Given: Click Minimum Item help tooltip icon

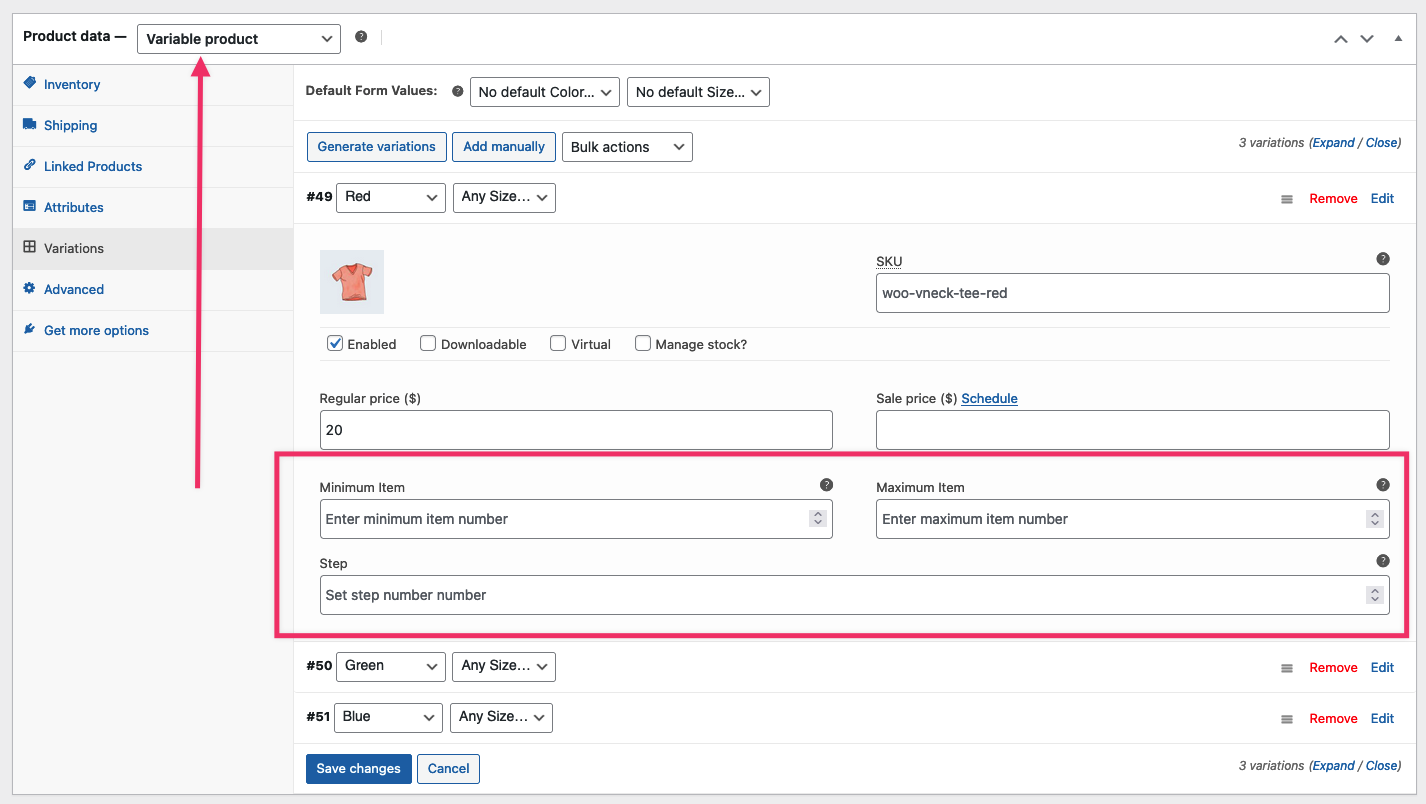Looking at the screenshot, I should (826, 485).
